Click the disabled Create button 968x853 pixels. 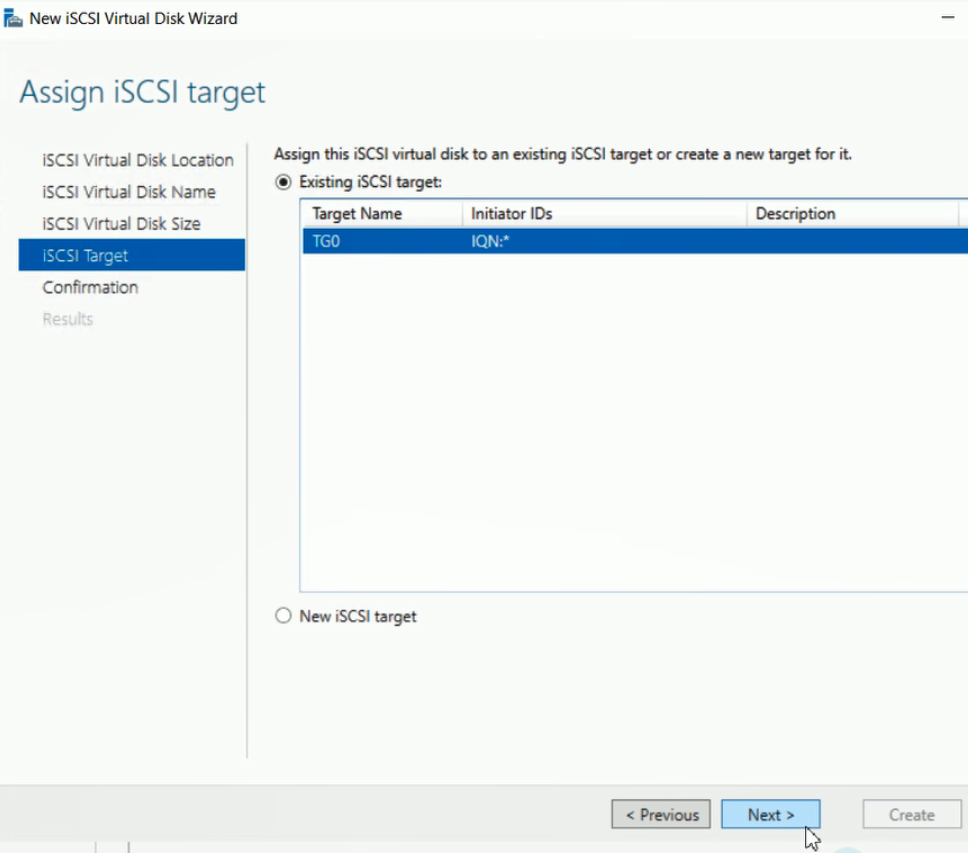pyautogui.click(x=912, y=815)
